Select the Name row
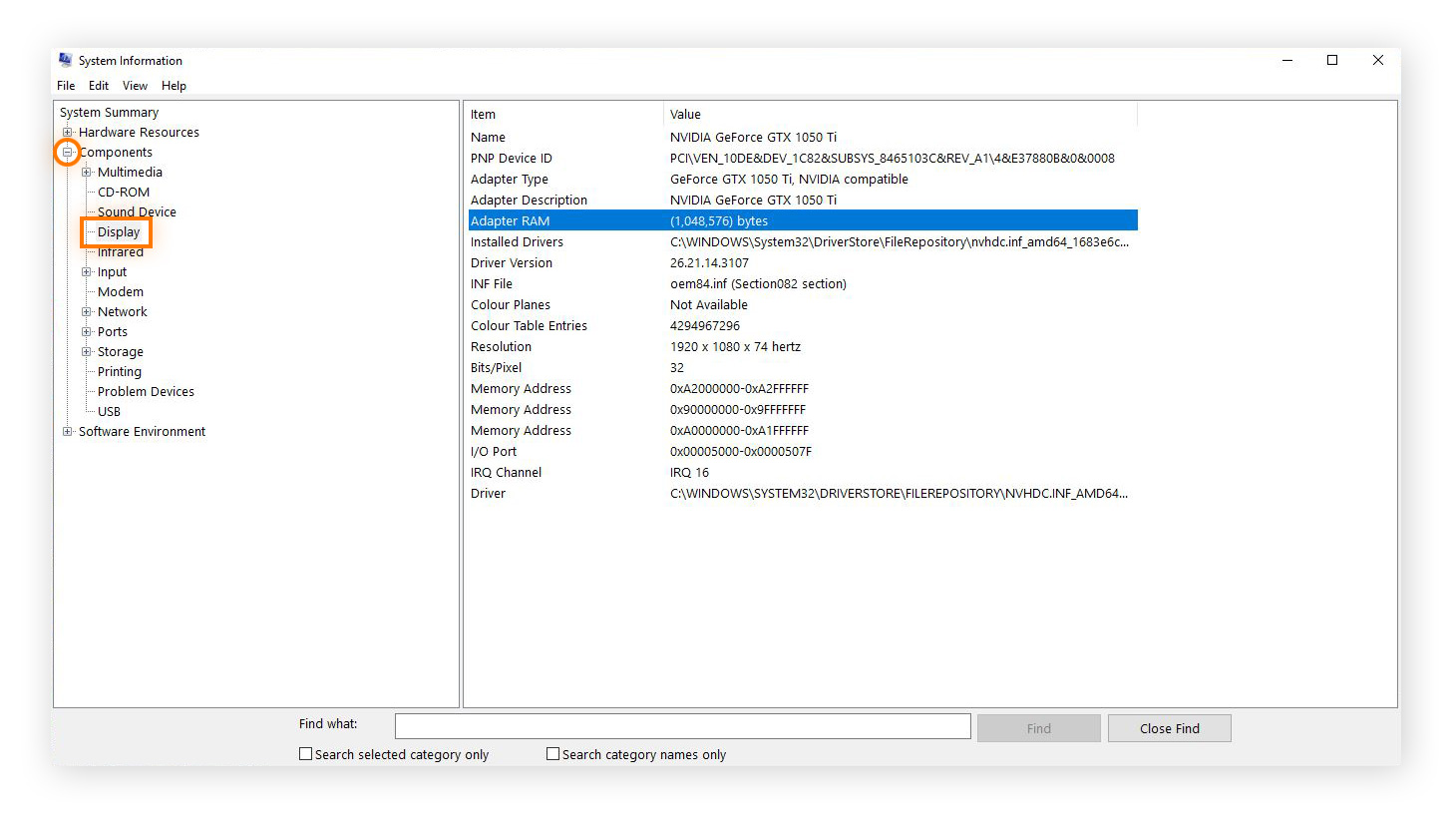The image size is (1456, 821). 803,138
